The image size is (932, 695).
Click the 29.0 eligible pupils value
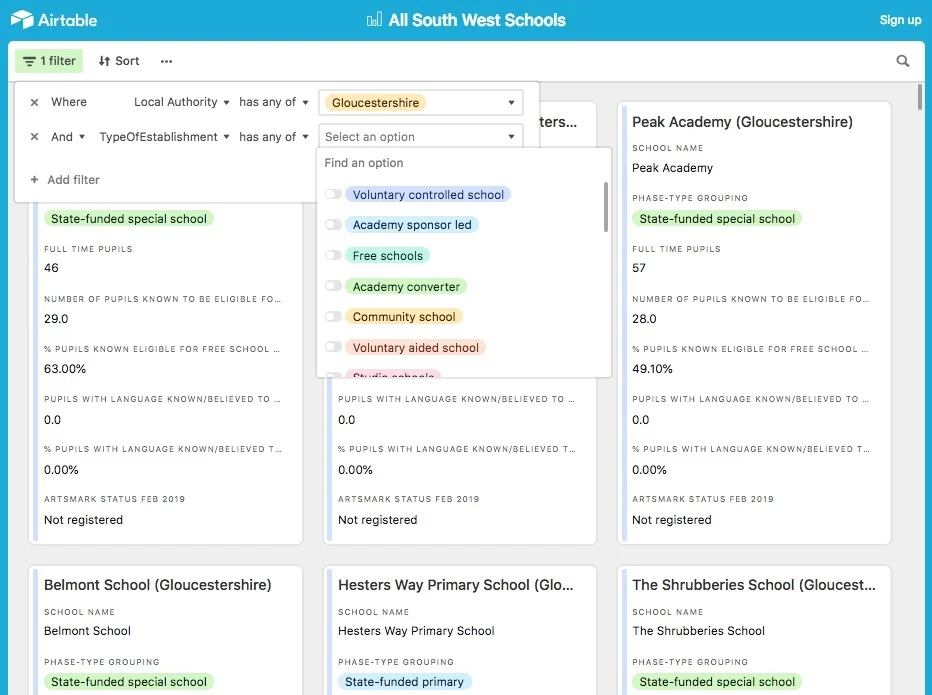(56, 319)
